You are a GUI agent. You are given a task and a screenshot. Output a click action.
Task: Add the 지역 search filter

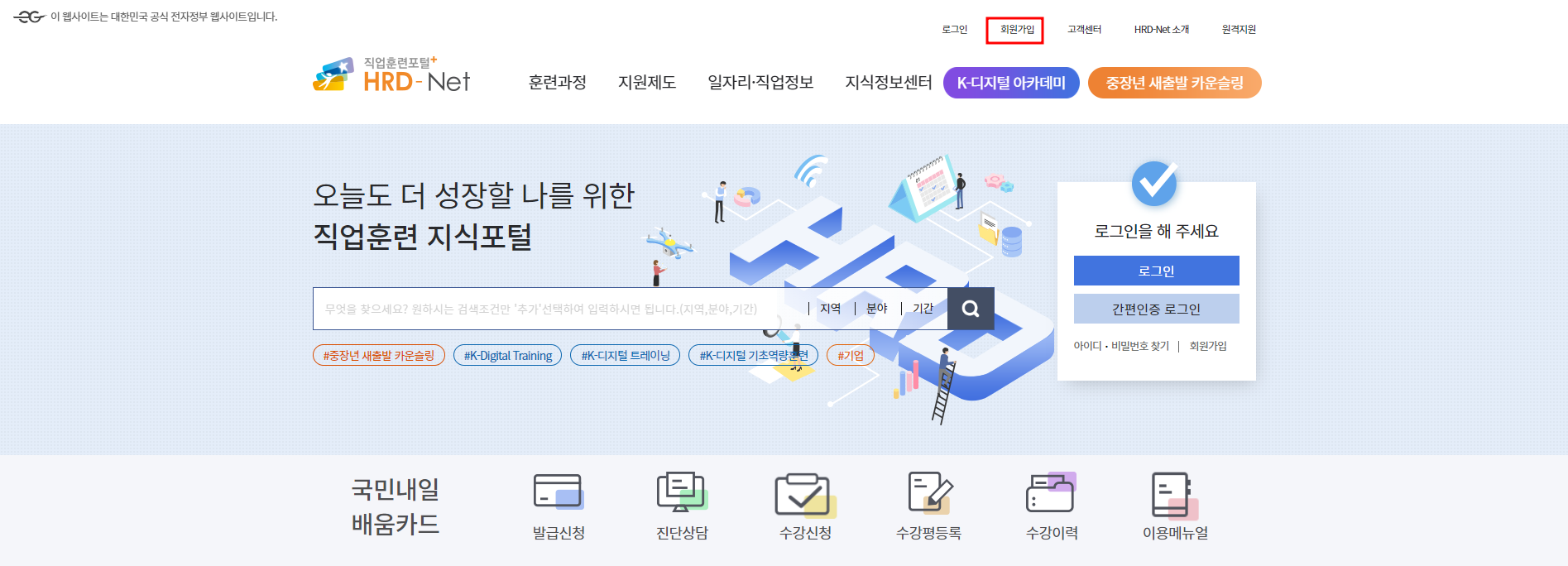[831, 309]
